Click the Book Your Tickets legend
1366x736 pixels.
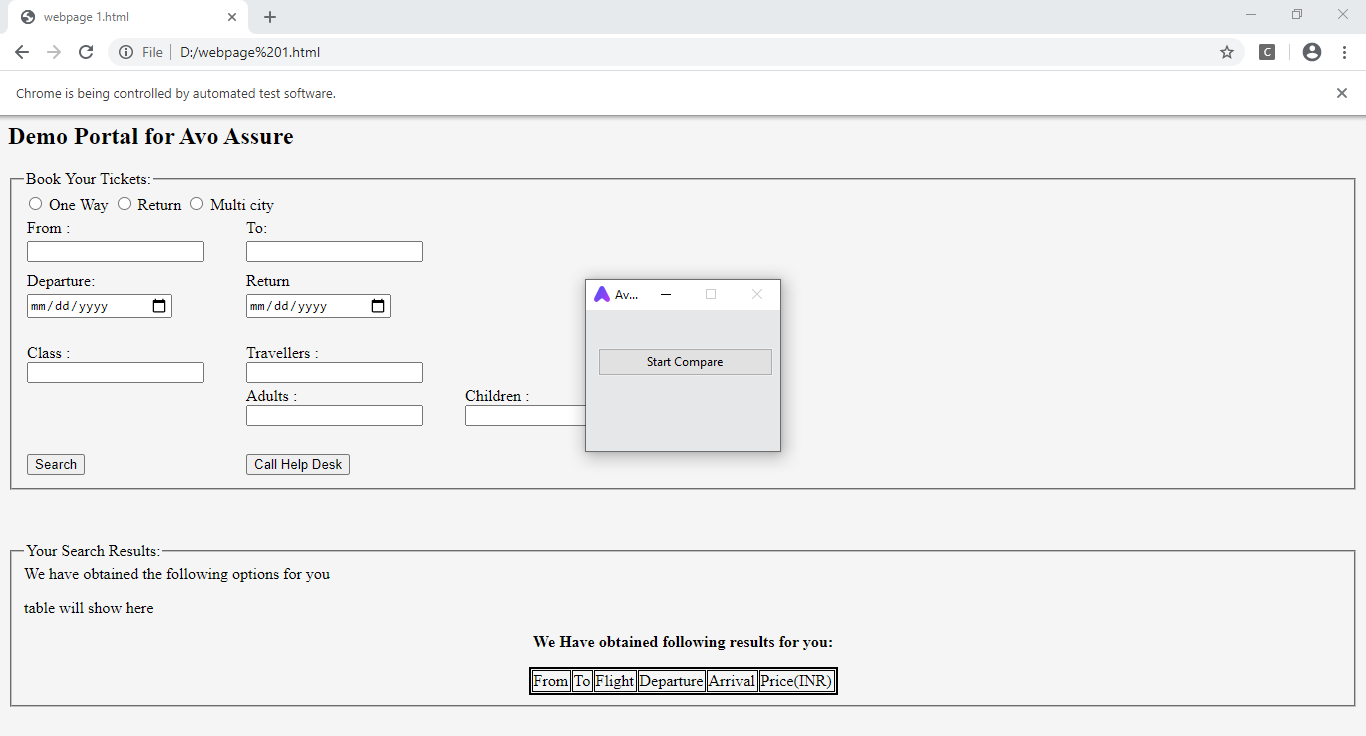88,179
